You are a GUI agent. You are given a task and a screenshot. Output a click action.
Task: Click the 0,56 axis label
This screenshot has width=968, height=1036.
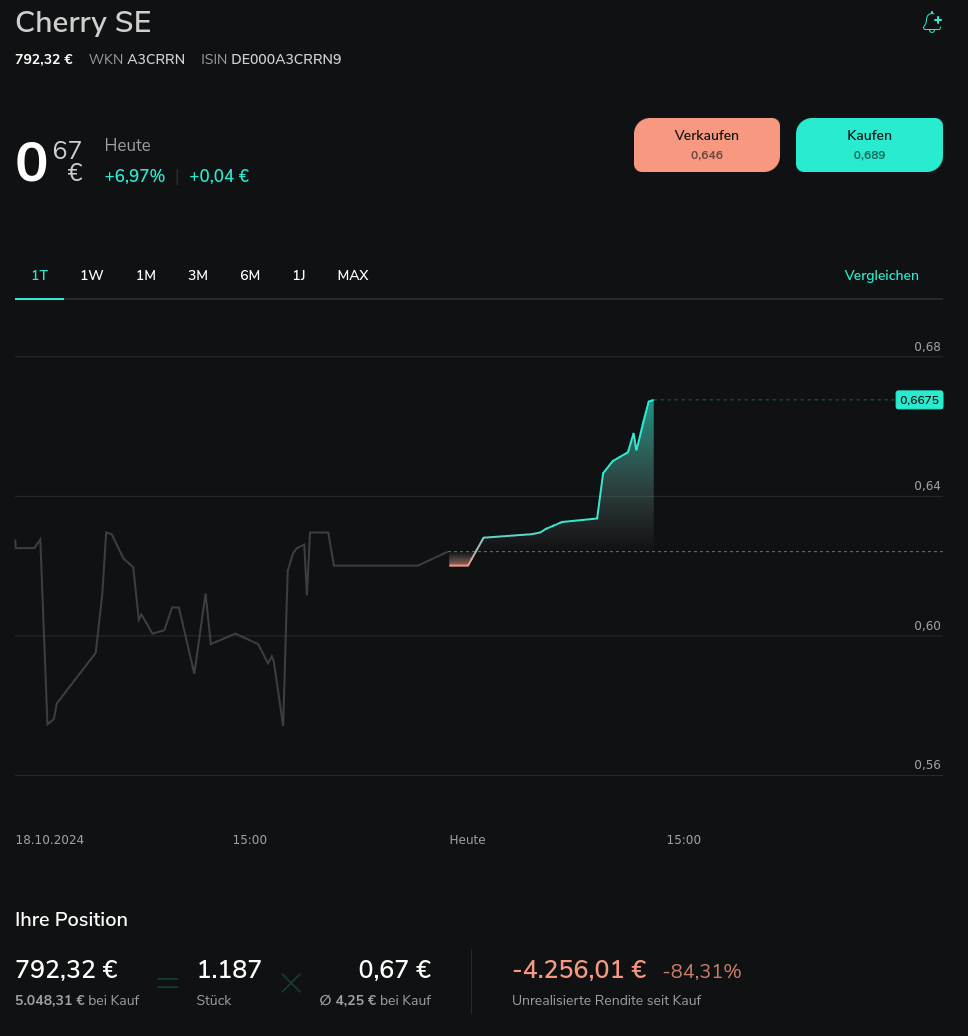pos(927,764)
